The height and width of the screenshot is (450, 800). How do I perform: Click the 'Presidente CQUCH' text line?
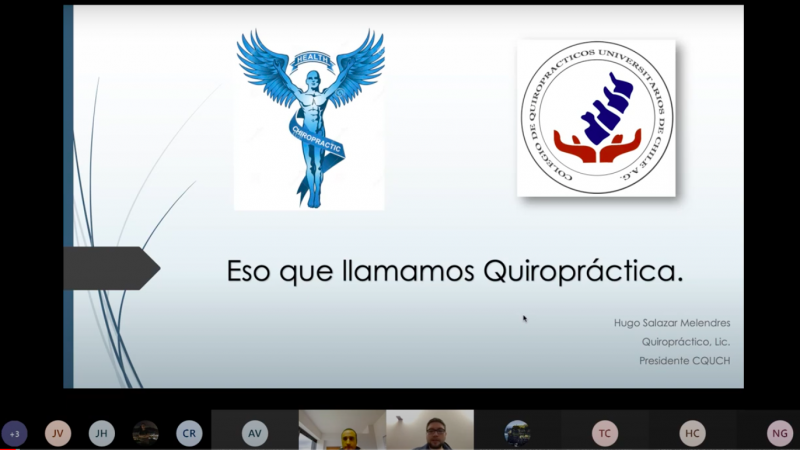point(677,360)
